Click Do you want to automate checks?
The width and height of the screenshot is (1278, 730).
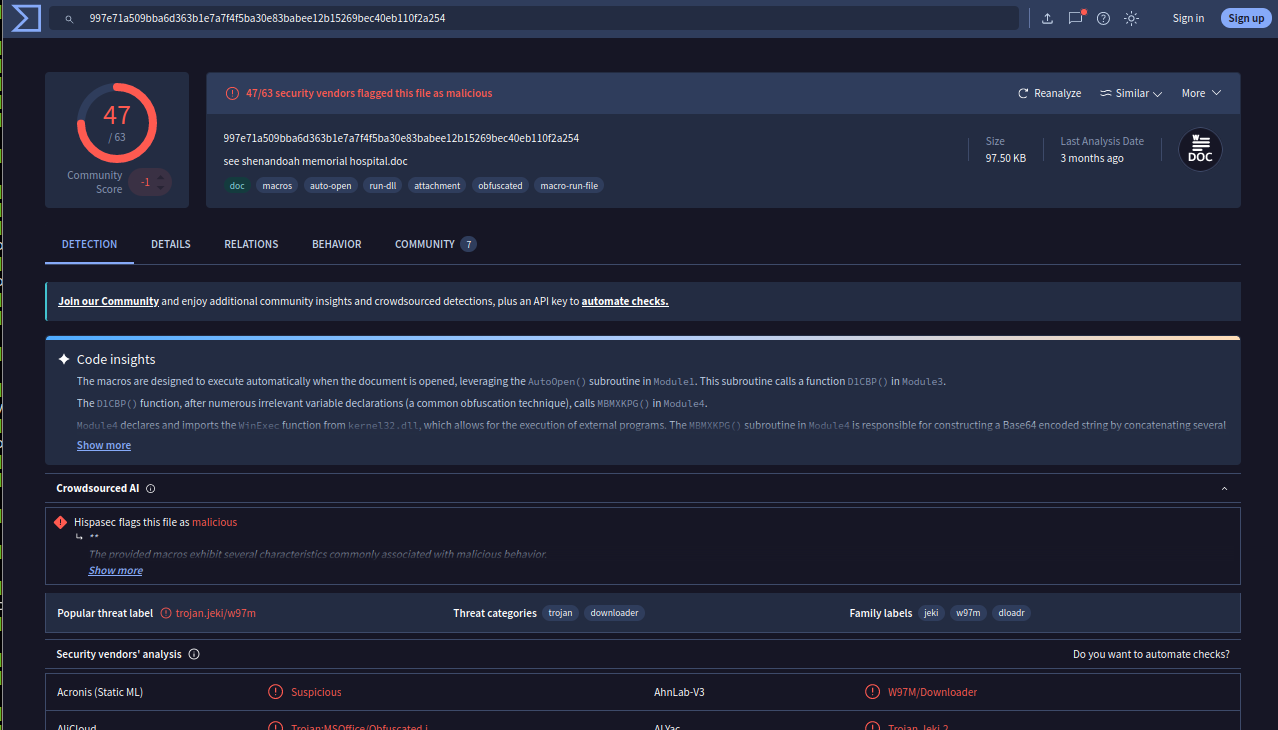1151,655
